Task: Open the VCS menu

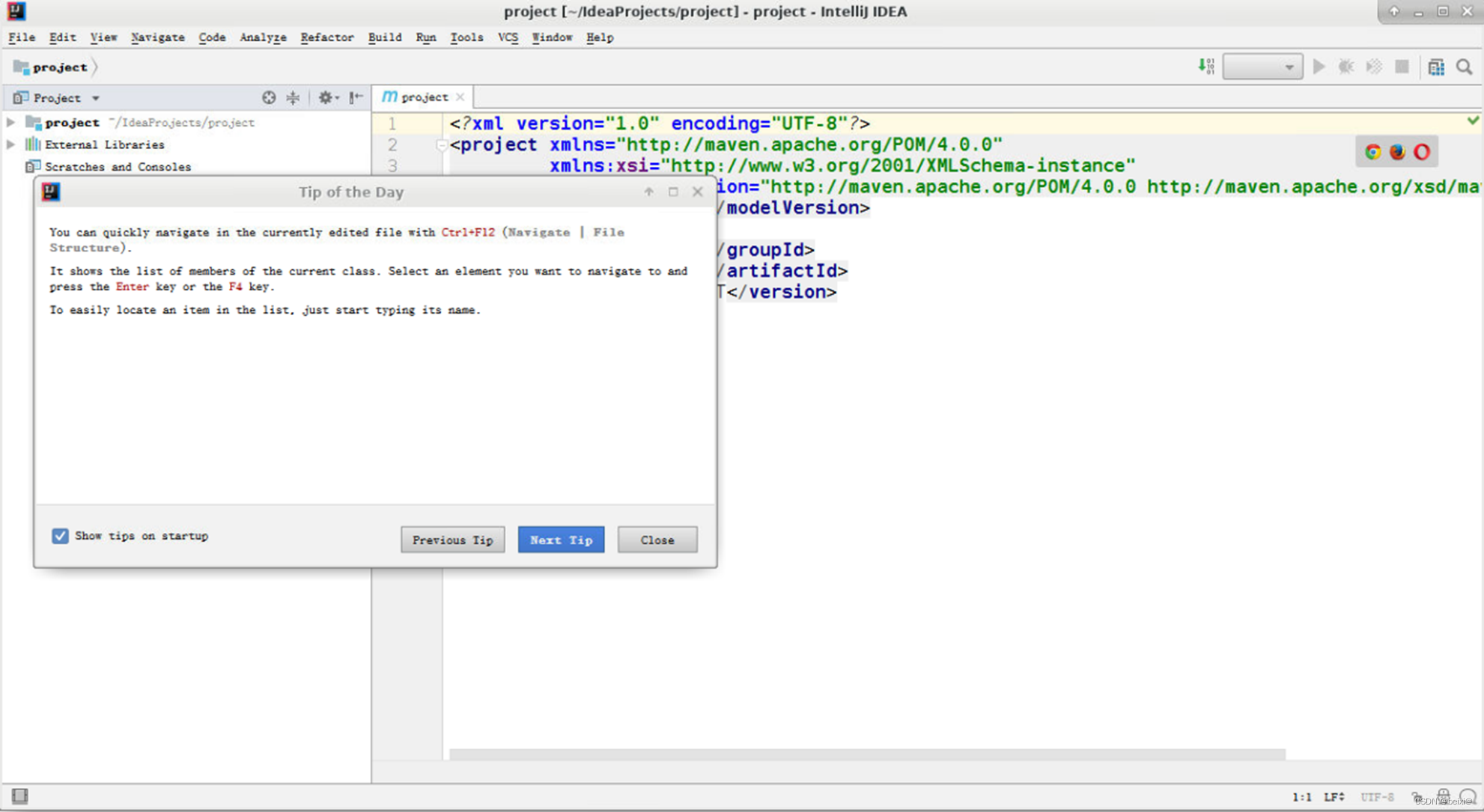Action: pyautogui.click(x=508, y=37)
